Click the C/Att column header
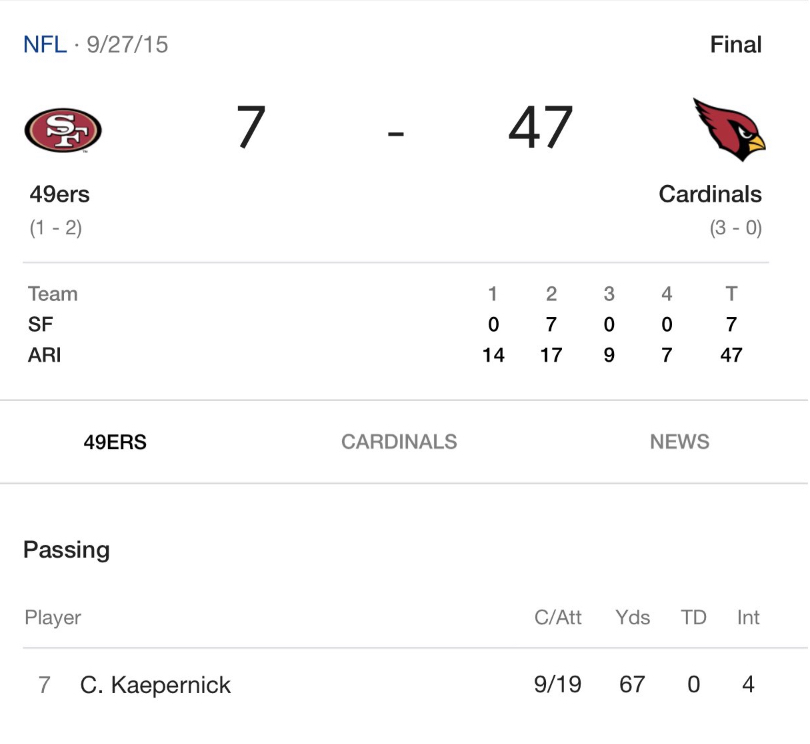The height and width of the screenshot is (744, 810). (558, 617)
